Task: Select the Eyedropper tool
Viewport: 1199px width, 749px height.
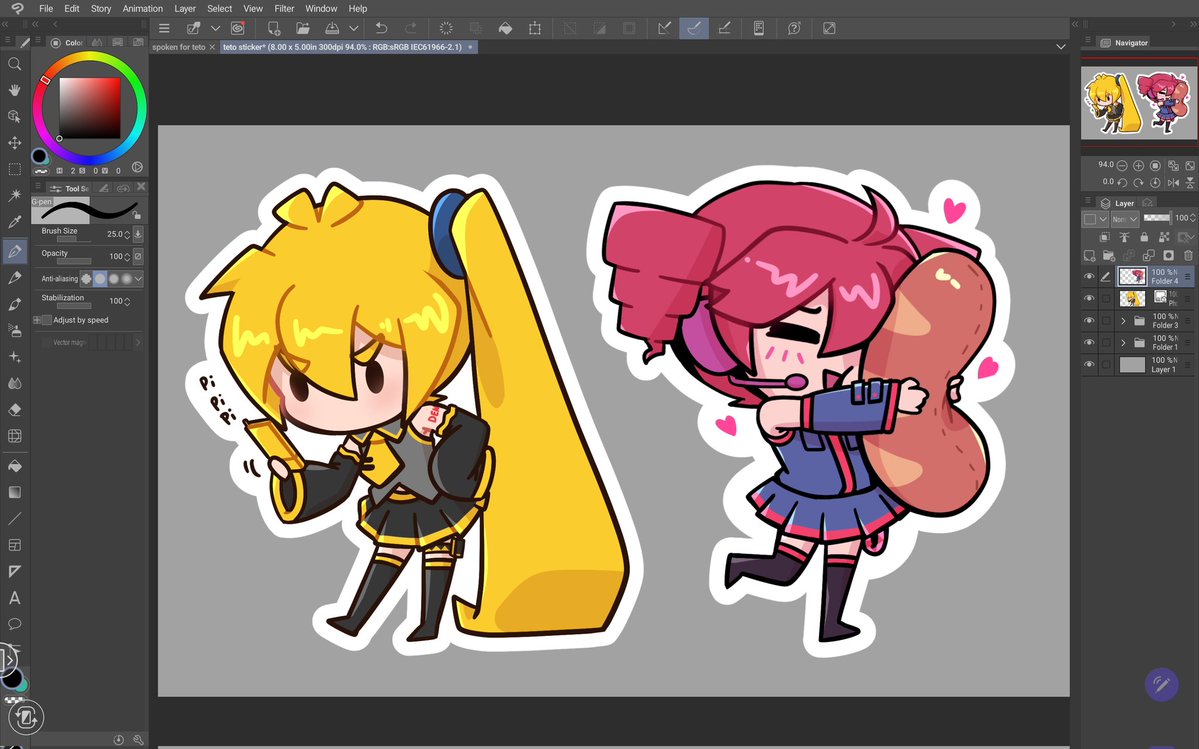Action: point(14,222)
